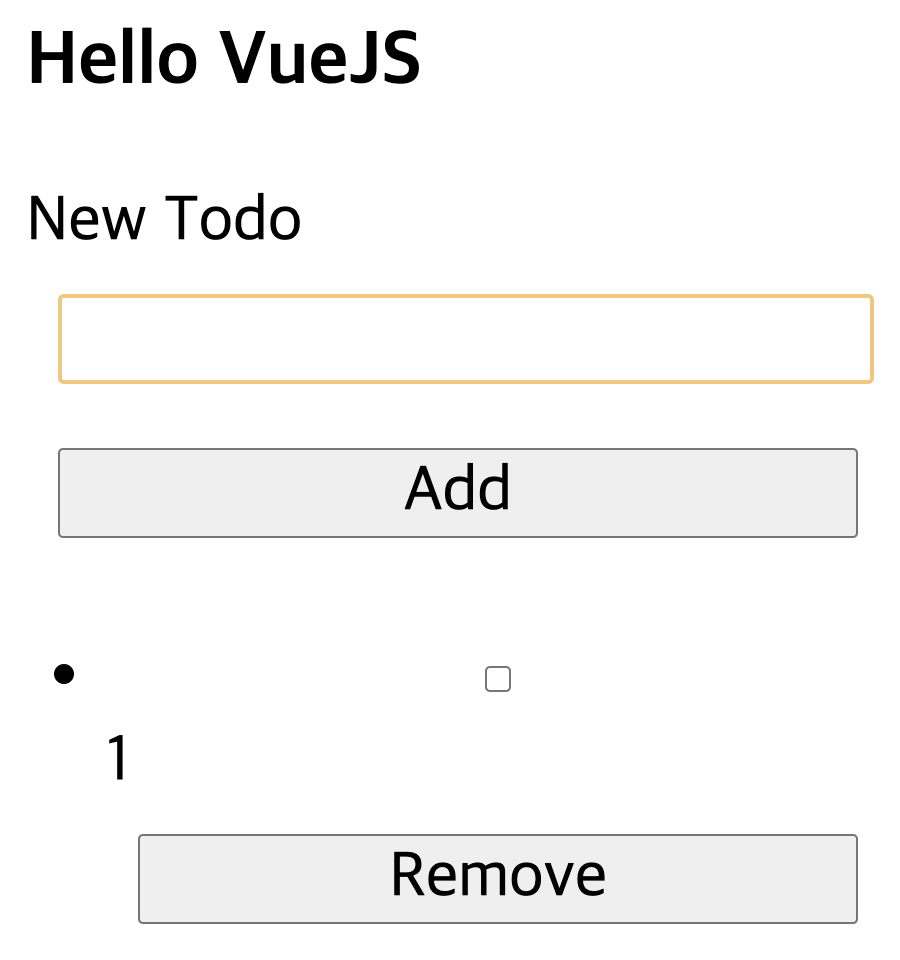900x960 pixels.
Task: Check the completion box of the first todo
Action: click(x=497, y=679)
